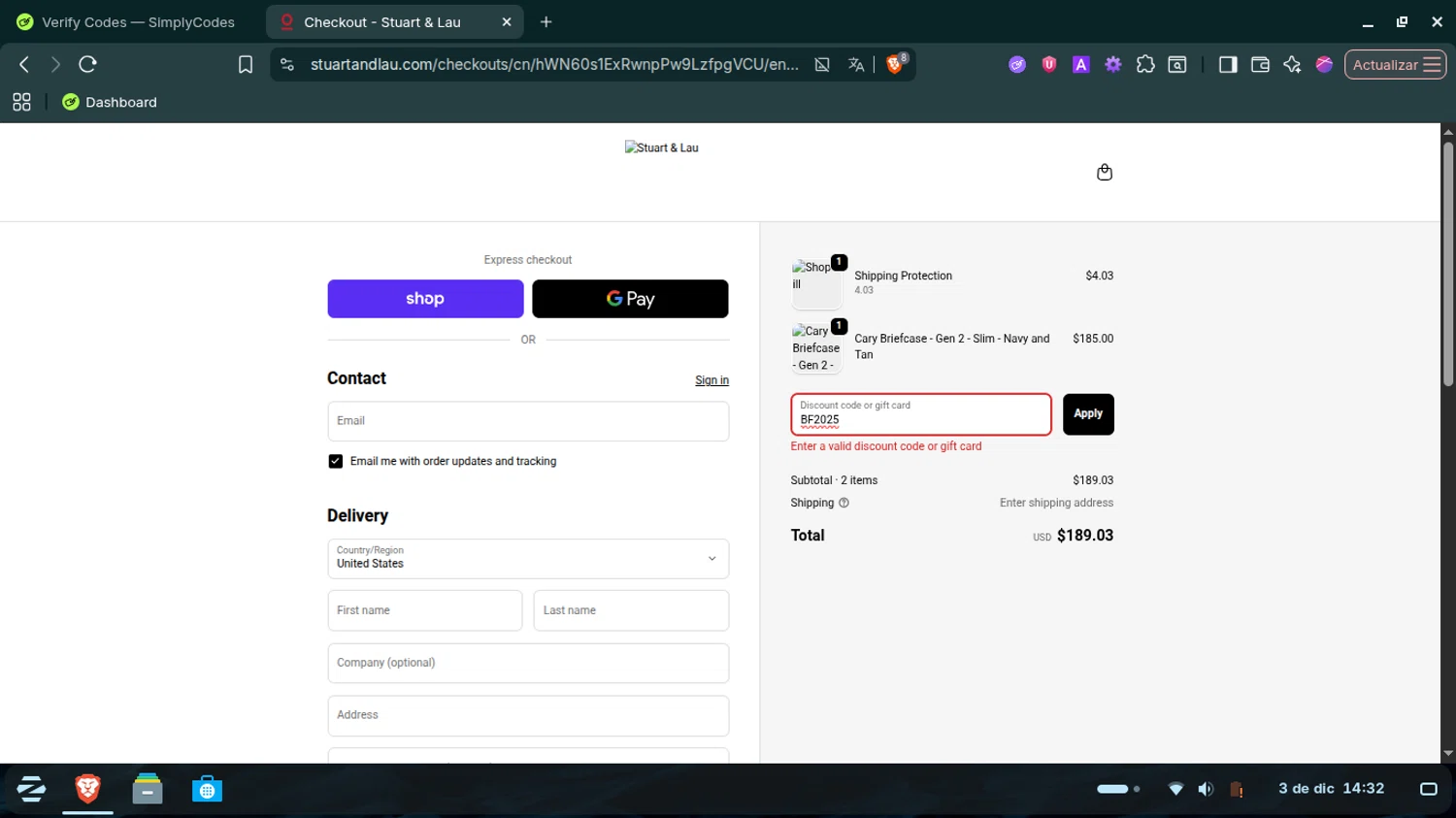Toggle the browser sidebar panel icon

1228,64
